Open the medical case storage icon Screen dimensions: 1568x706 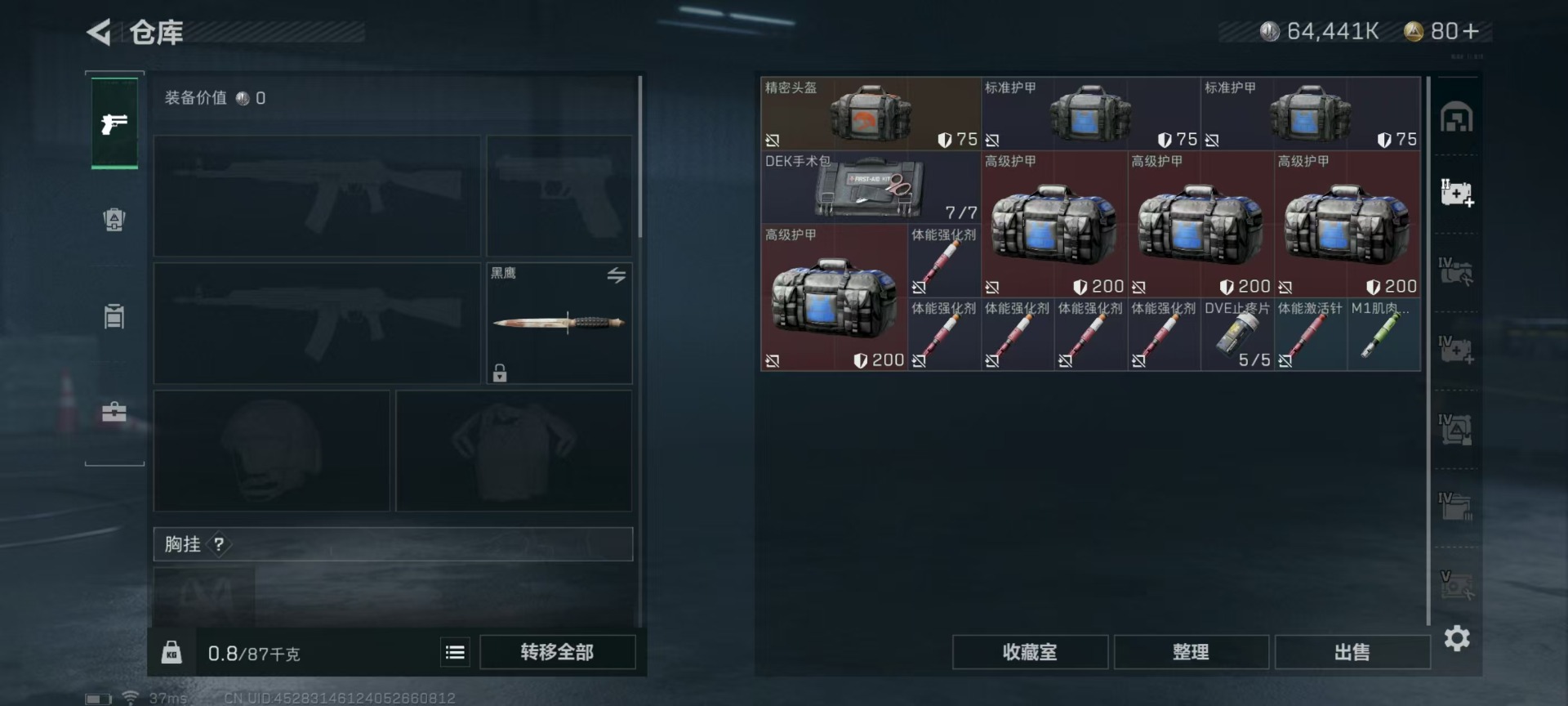point(1457,194)
